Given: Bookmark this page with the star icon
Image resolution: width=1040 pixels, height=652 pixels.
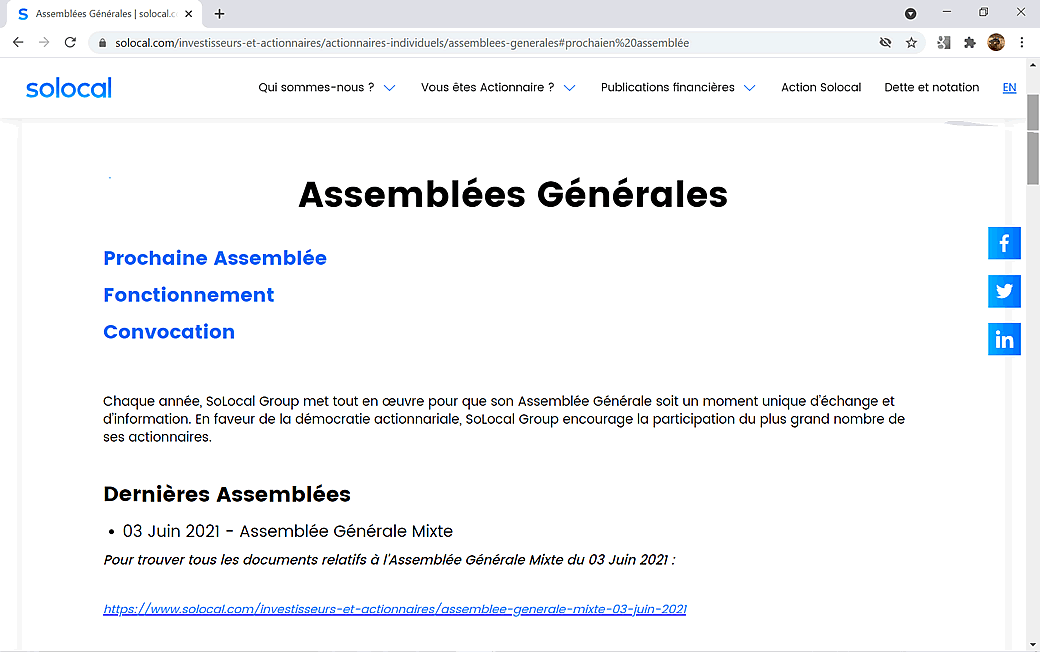Looking at the screenshot, I should coord(911,43).
